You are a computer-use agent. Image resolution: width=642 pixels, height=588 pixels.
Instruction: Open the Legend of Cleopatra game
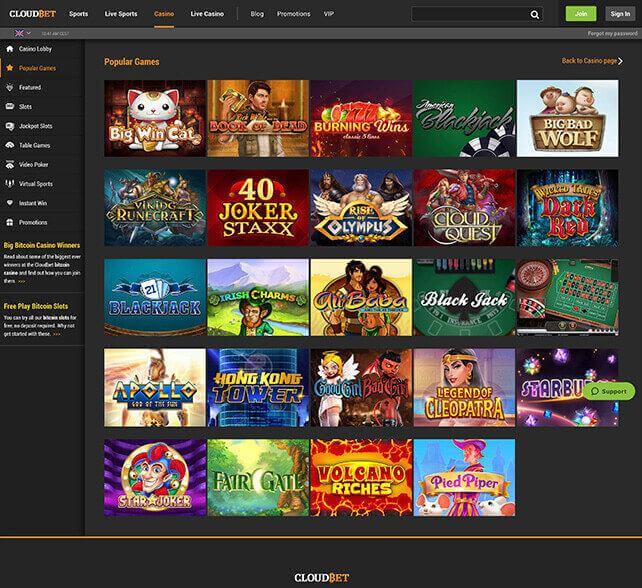point(464,387)
